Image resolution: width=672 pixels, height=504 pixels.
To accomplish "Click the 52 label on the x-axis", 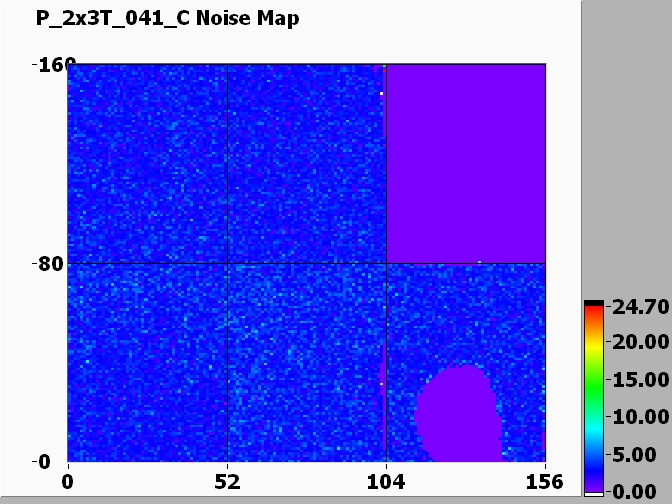I will (228, 481).
